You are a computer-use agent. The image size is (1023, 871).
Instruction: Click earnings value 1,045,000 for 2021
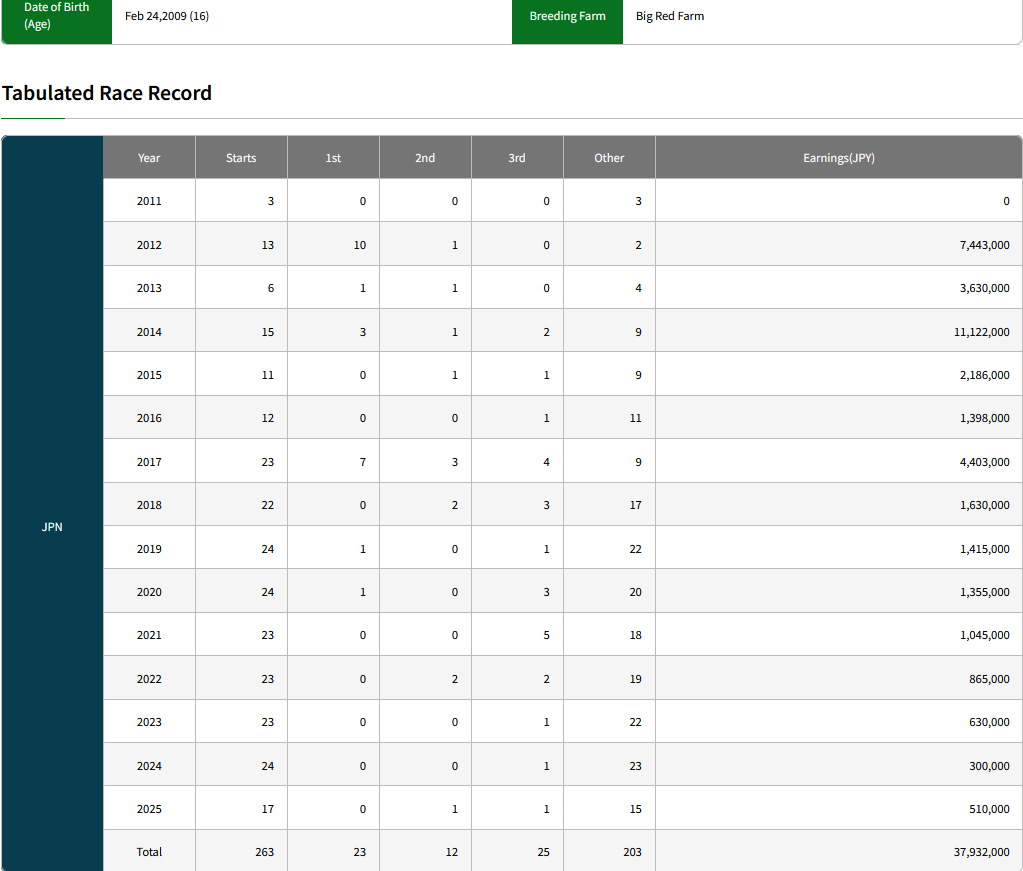coord(984,635)
